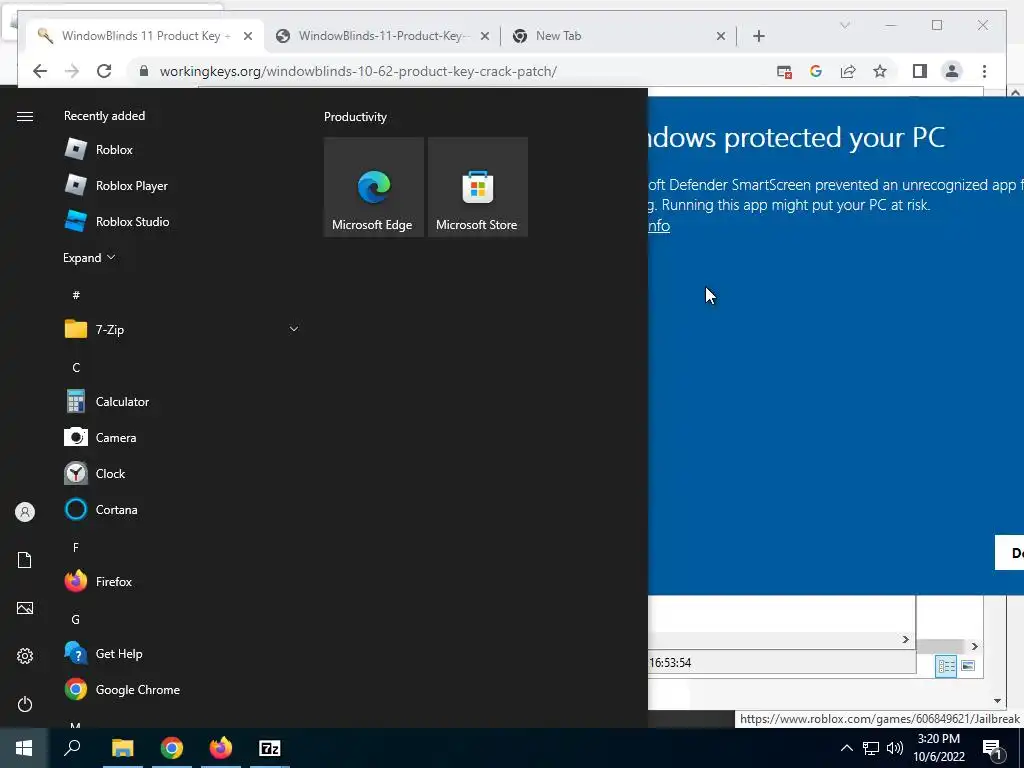Open the Chrome tab search chevron
The width and height of the screenshot is (1024, 768).
[x=845, y=25]
